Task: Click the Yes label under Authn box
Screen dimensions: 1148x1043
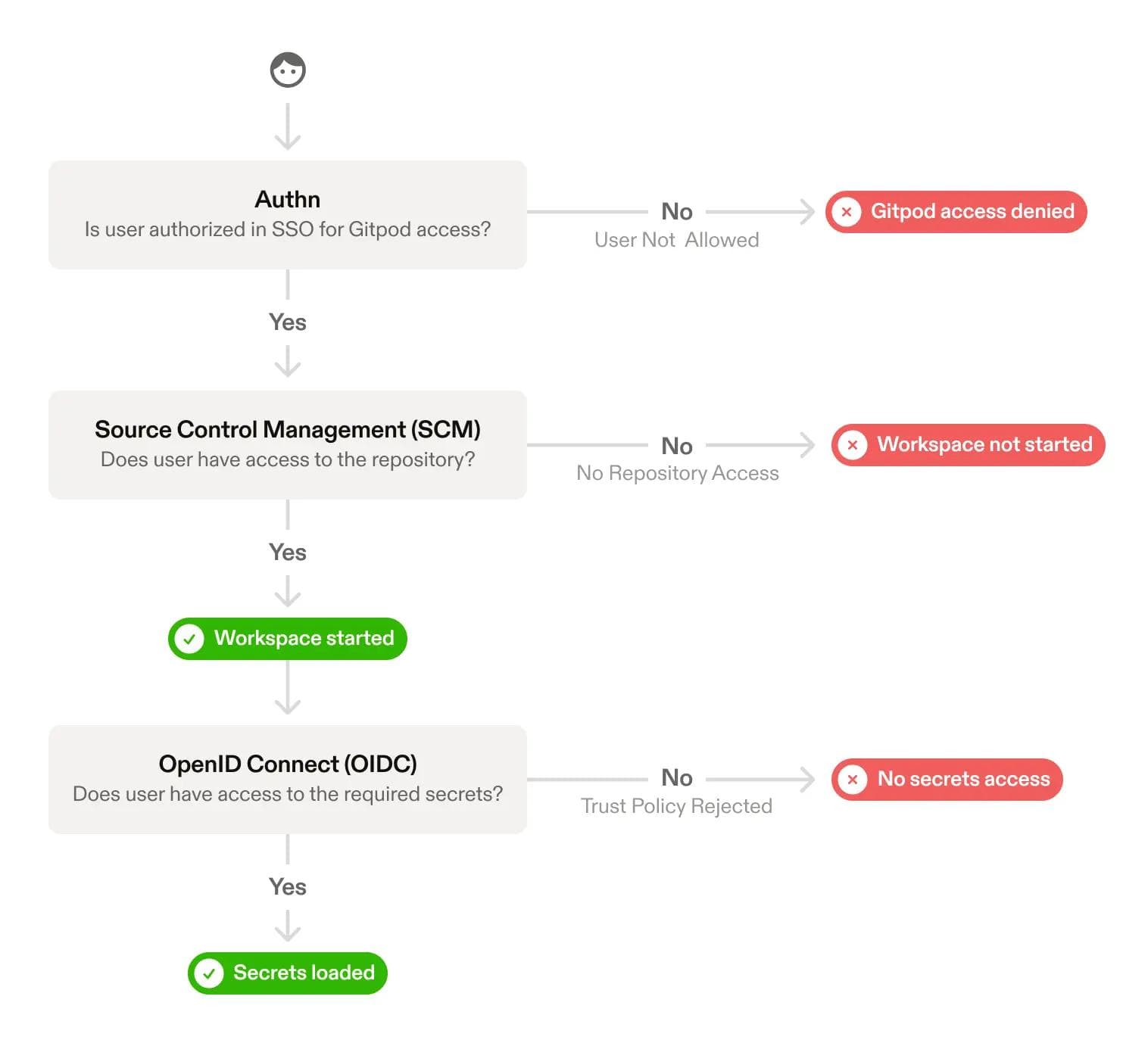Action: point(288,322)
